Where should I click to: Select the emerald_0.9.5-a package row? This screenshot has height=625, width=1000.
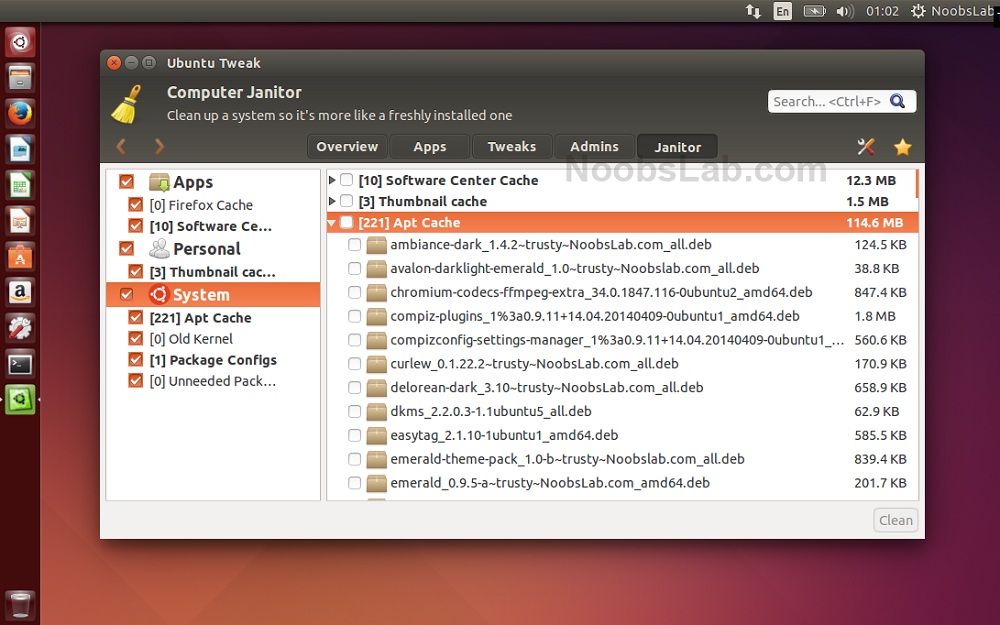(622, 483)
